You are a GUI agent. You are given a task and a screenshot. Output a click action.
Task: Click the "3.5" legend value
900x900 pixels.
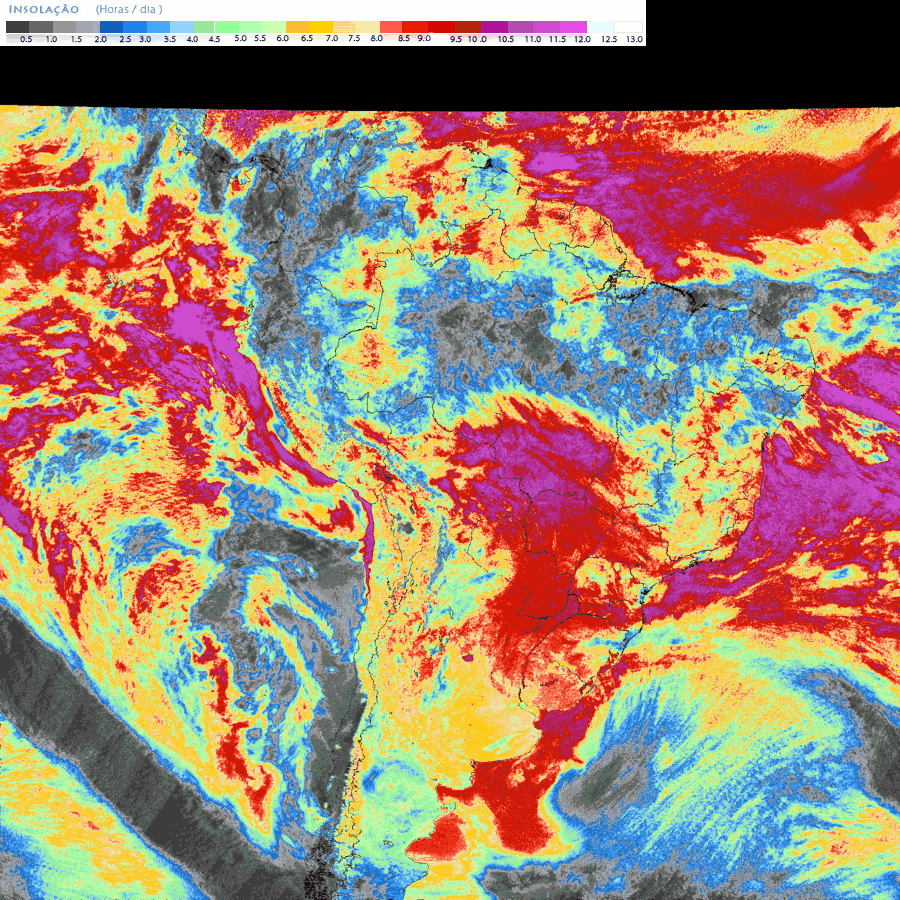coord(170,39)
